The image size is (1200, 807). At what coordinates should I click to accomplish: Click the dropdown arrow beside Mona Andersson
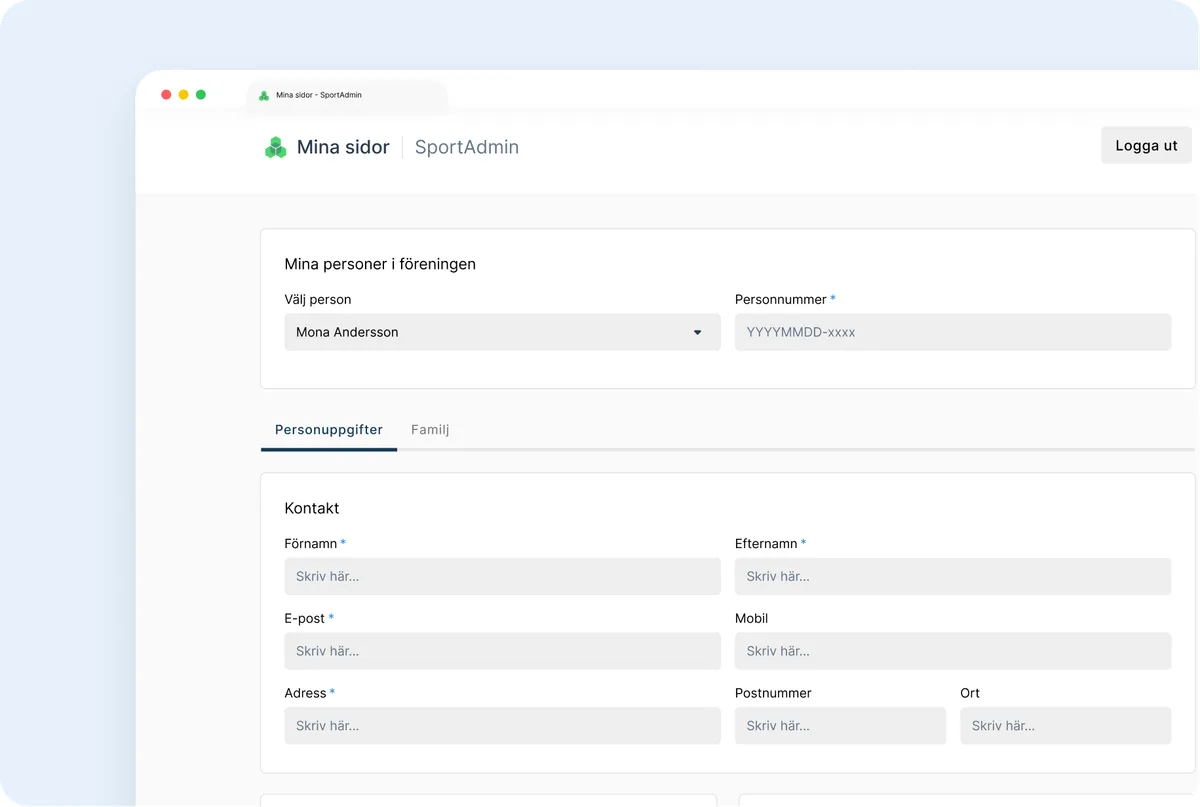698,332
